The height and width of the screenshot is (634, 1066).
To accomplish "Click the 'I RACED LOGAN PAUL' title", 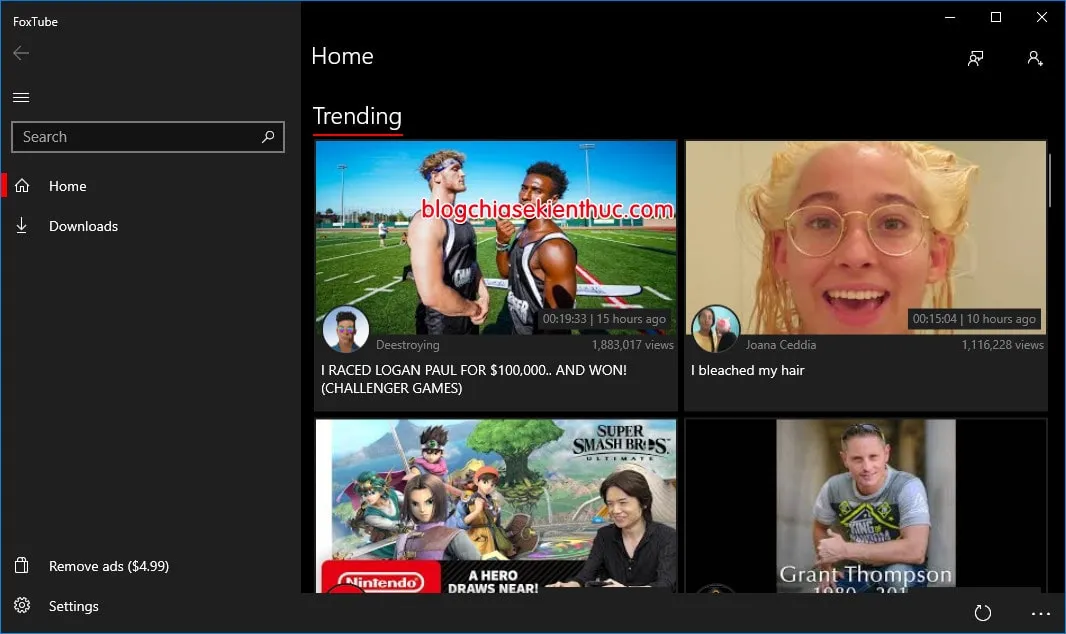I will (474, 379).
